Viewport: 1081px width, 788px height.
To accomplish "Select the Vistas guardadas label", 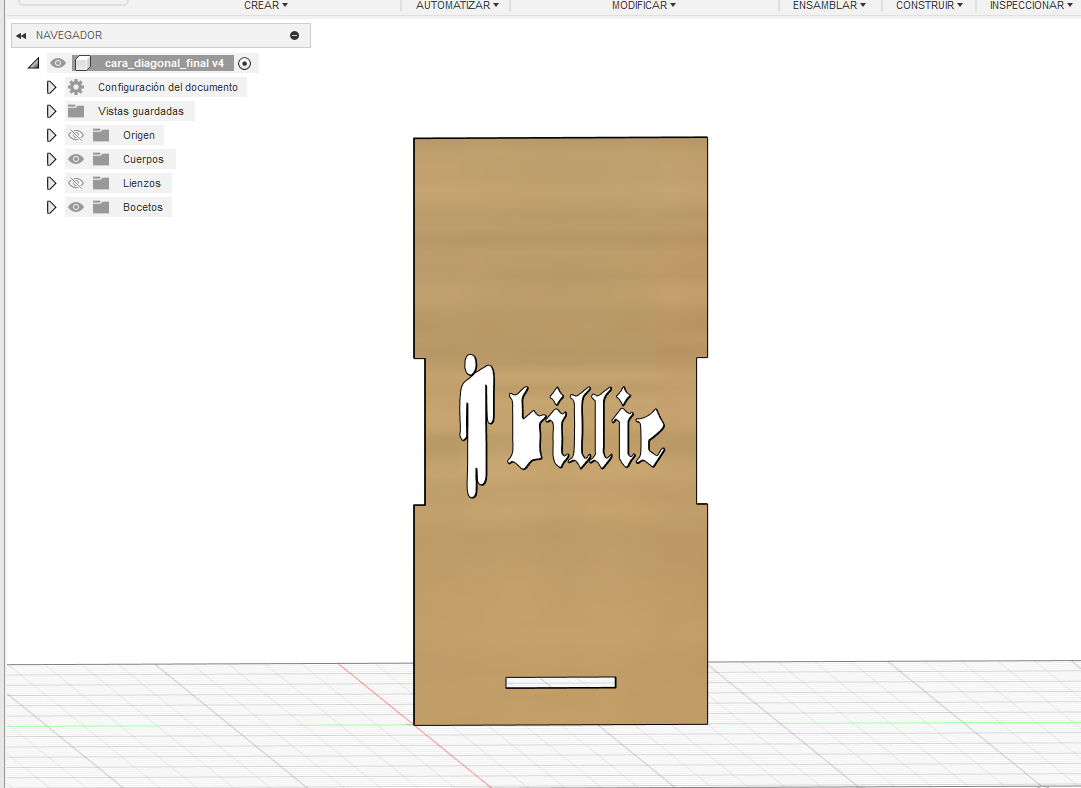I will click(141, 111).
